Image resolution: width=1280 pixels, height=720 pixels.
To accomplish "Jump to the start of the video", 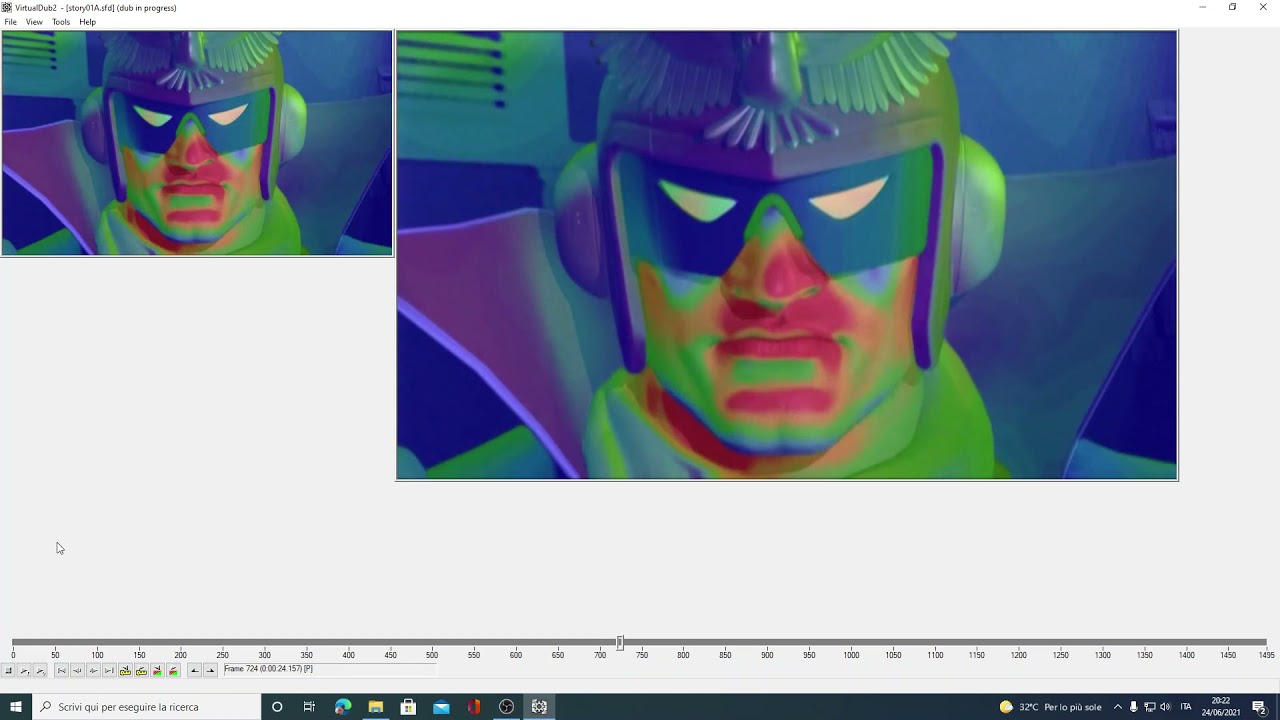I will point(61,670).
